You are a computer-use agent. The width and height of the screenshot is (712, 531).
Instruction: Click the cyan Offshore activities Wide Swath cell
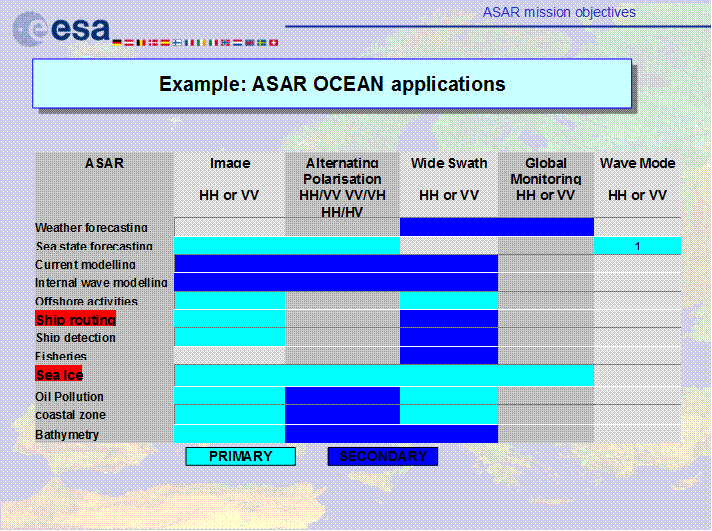tap(449, 300)
